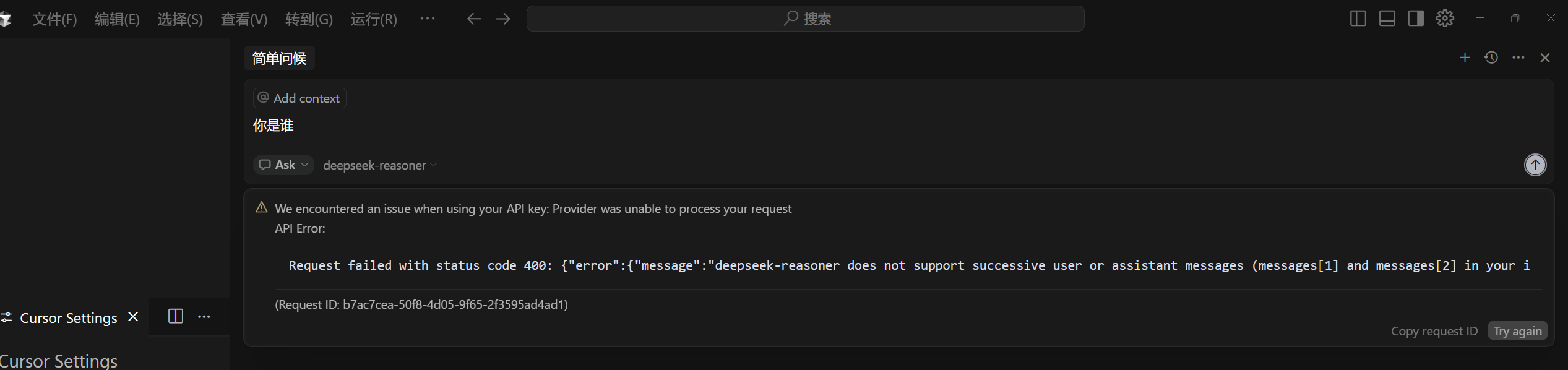Open the more actions ellipsis near Cursor Settings
1568x370 pixels.
204,316
